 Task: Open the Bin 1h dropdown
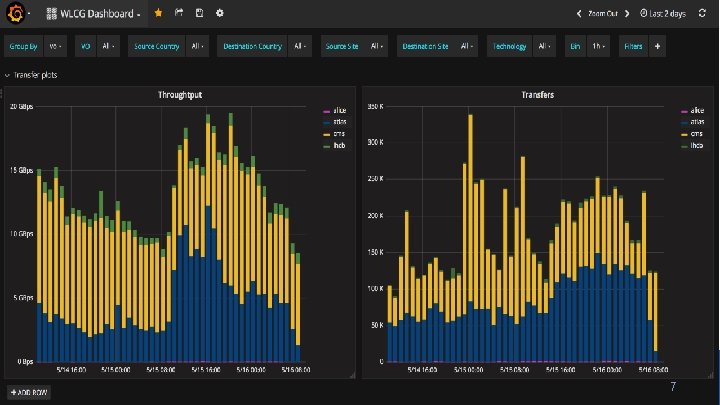(x=598, y=46)
